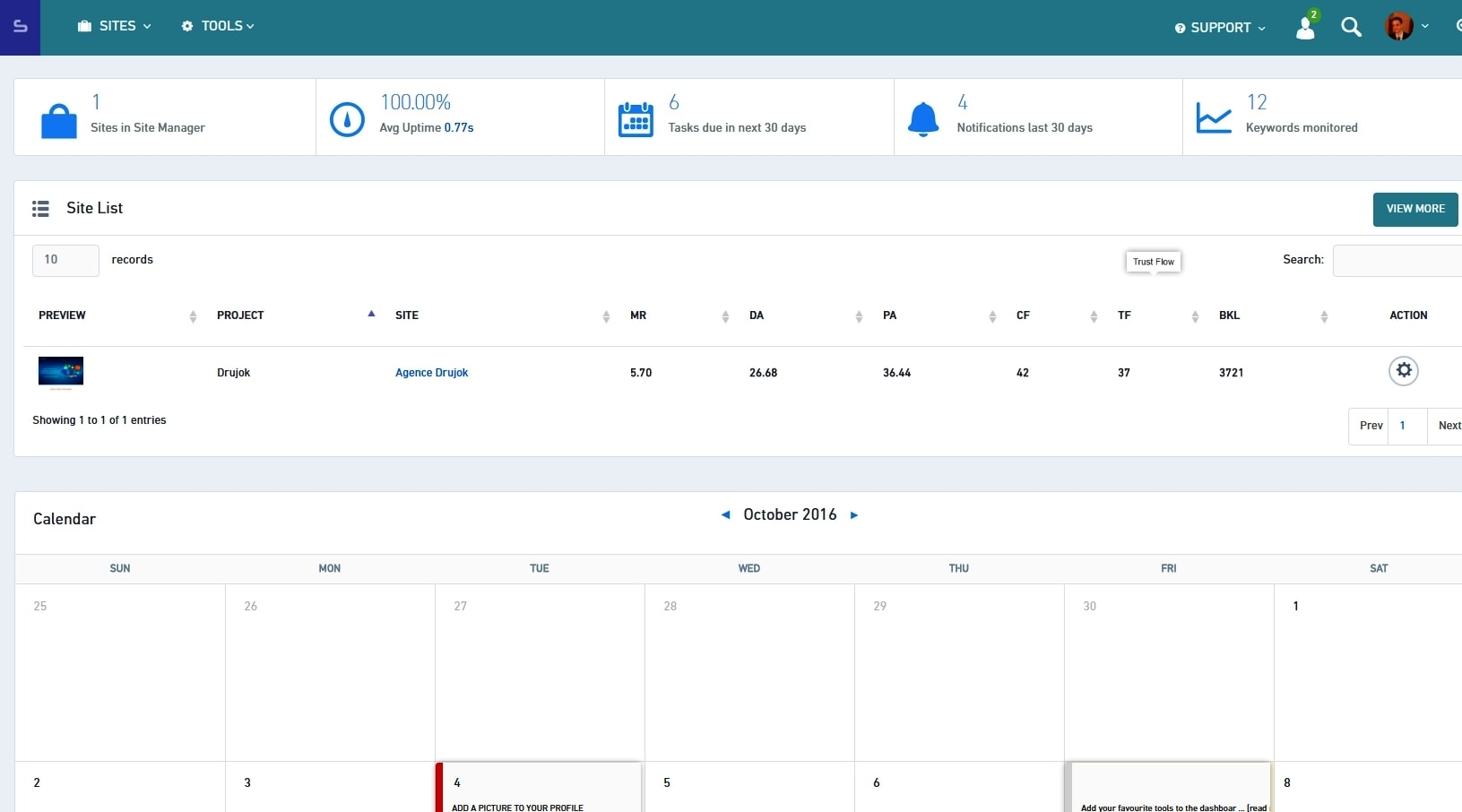This screenshot has width=1462, height=812.
Task: Click the ACTION column header
Action: coord(1408,315)
